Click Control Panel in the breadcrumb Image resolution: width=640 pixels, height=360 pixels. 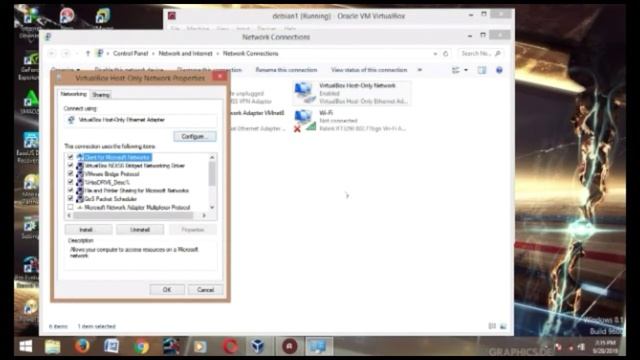click(x=131, y=53)
